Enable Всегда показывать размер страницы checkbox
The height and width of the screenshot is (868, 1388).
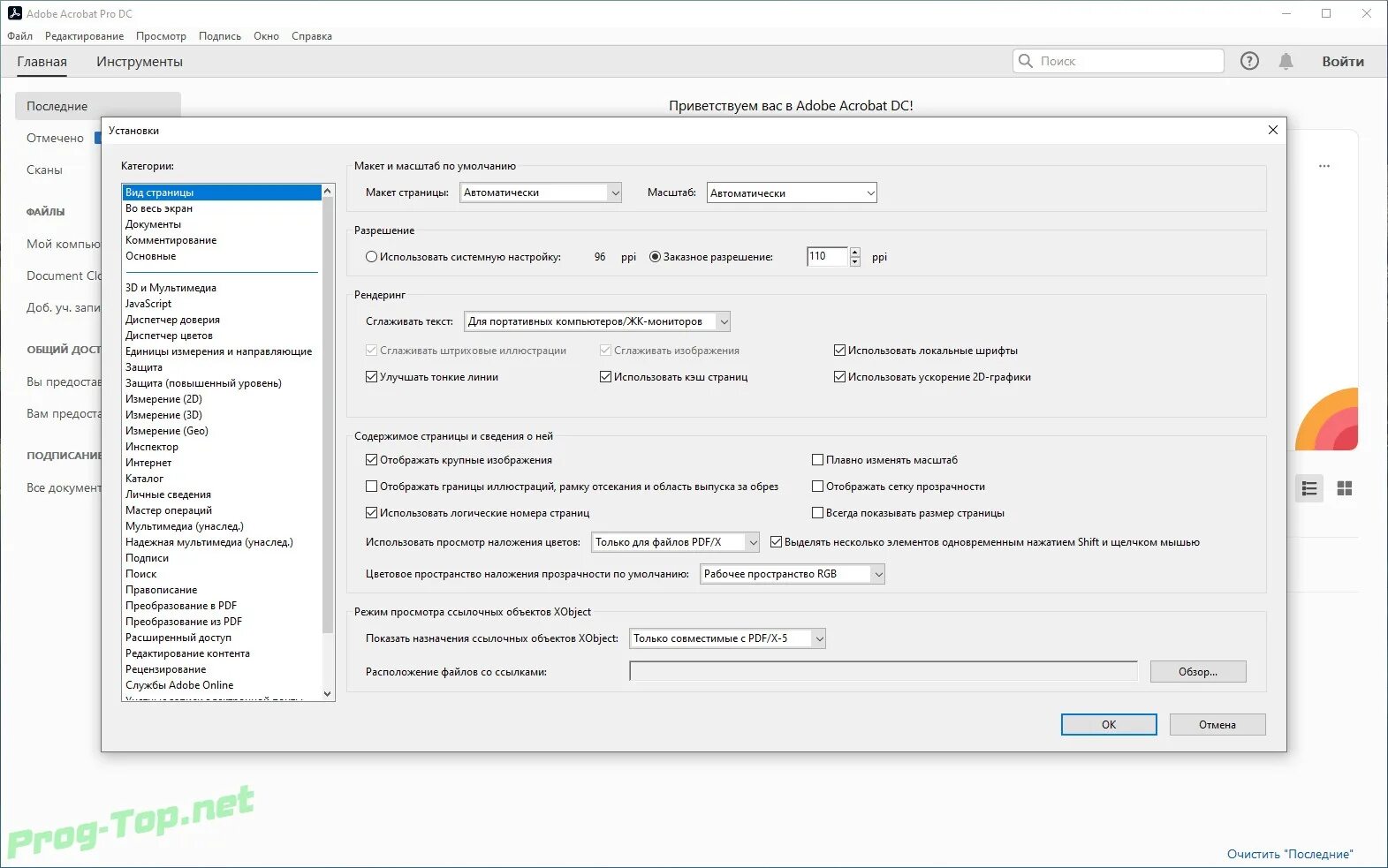click(x=817, y=513)
